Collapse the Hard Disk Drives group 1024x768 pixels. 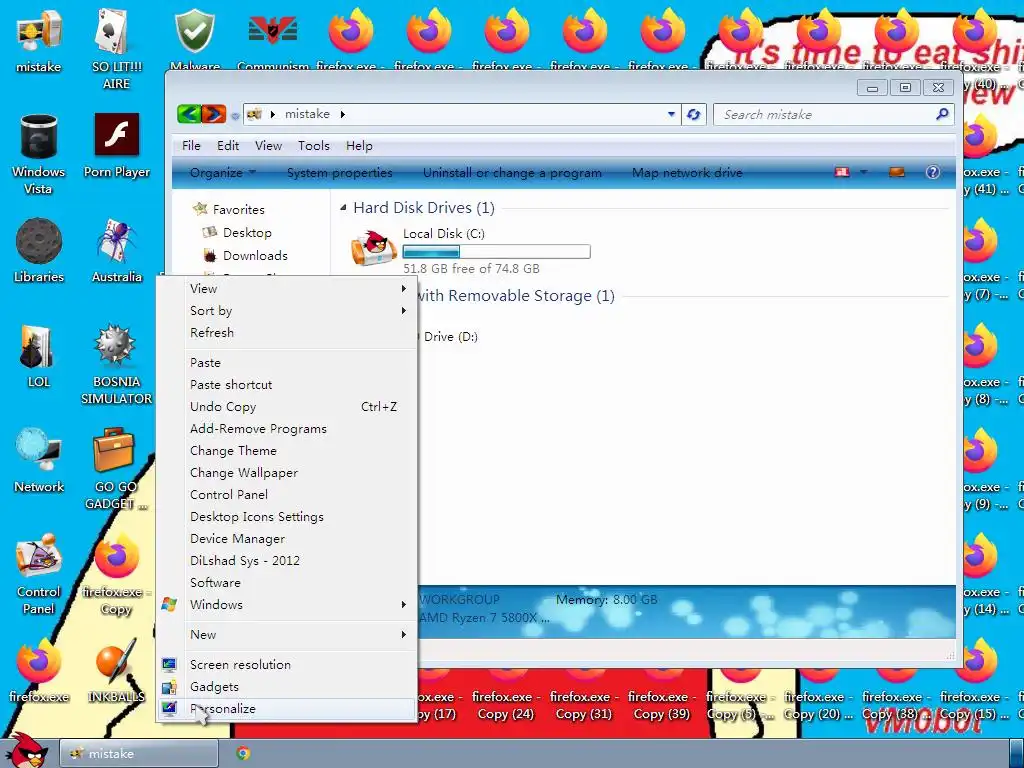coord(344,208)
